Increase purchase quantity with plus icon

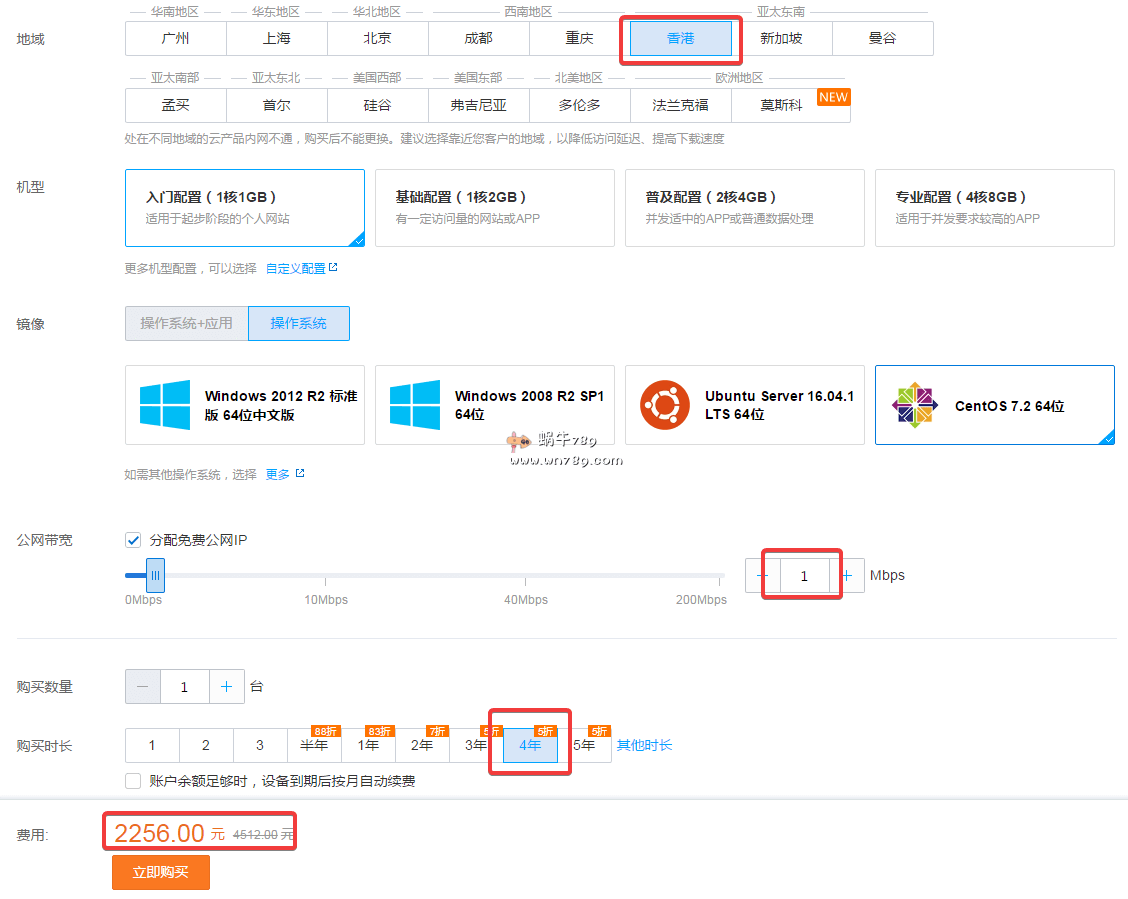226,687
